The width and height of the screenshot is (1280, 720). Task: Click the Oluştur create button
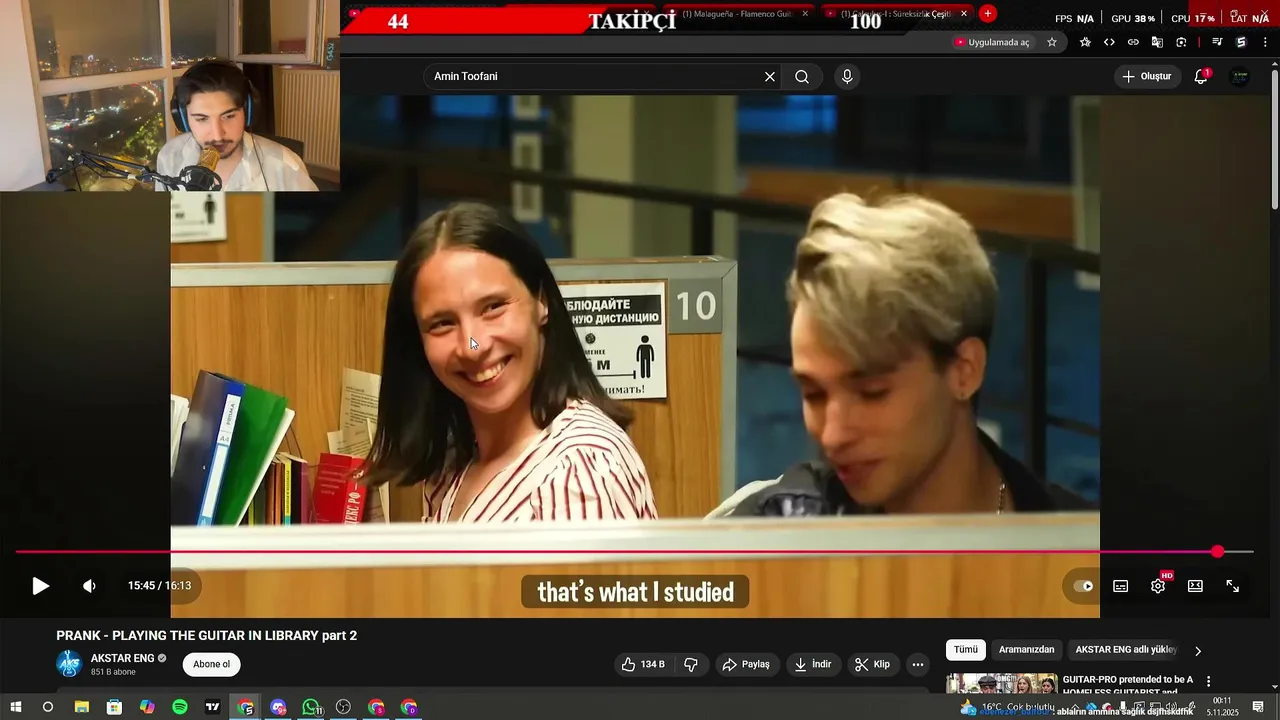click(x=1147, y=77)
